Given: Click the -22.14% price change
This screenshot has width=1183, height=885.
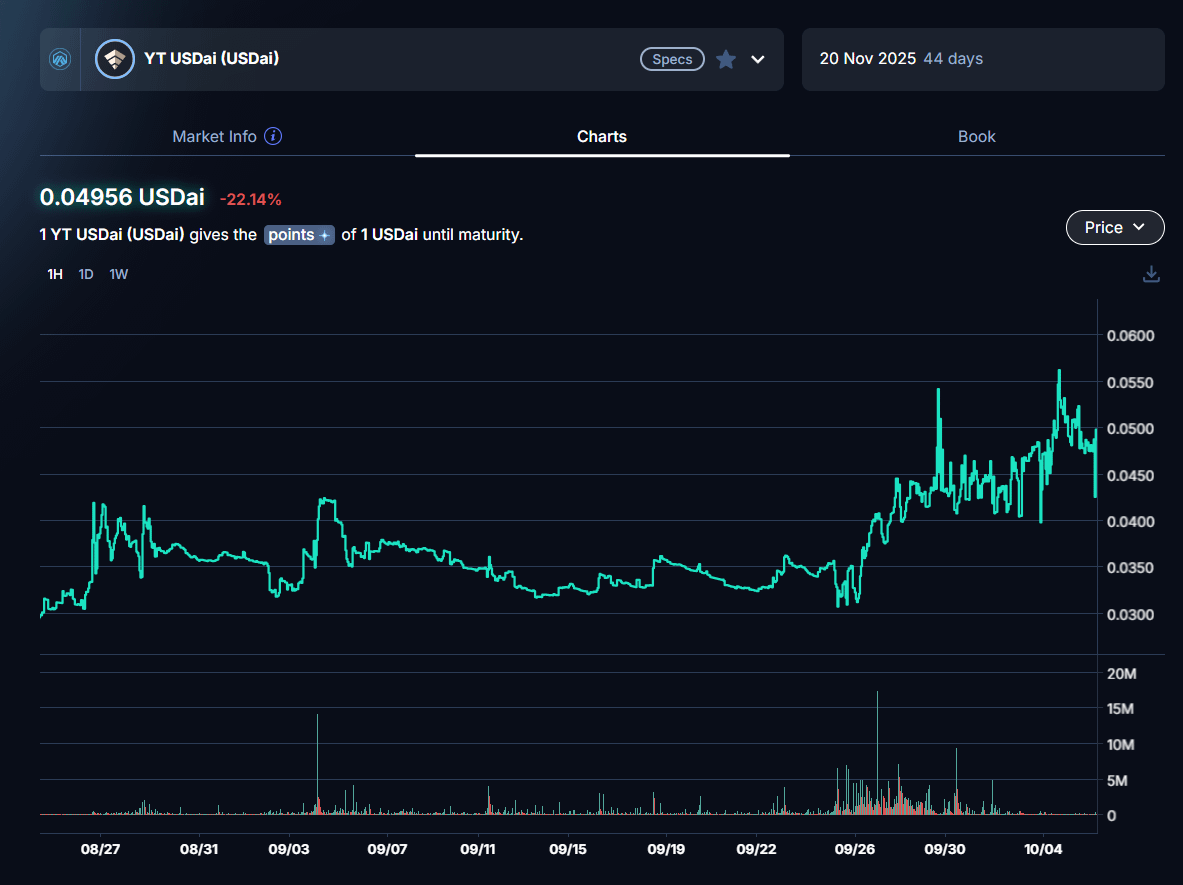Looking at the screenshot, I should coord(250,199).
